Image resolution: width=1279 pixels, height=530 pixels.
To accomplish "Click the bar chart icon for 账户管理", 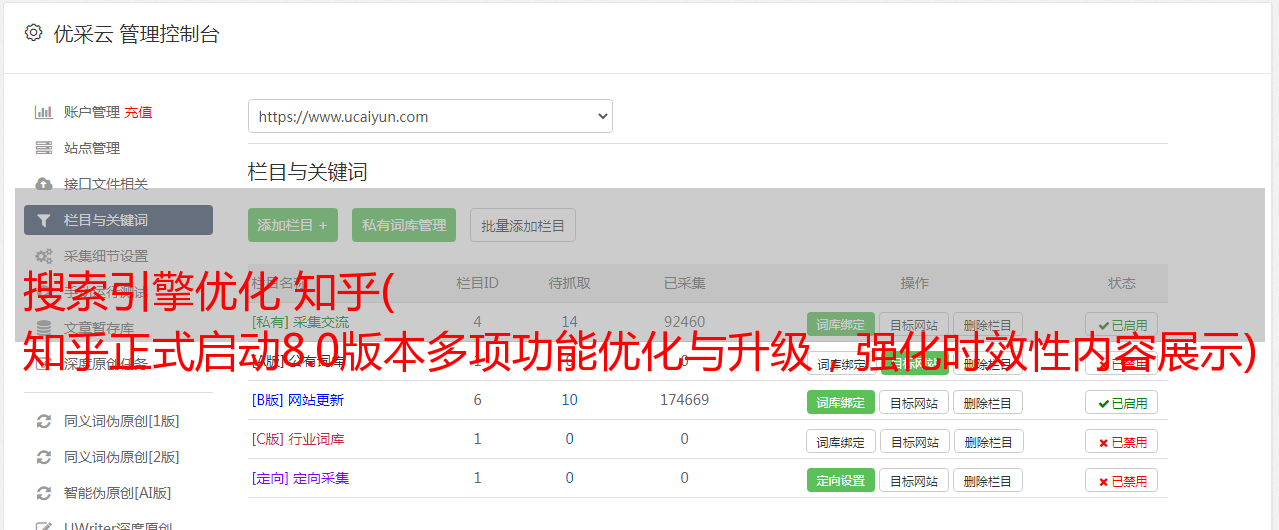I will pyautogui.click(x=44, y=112).
